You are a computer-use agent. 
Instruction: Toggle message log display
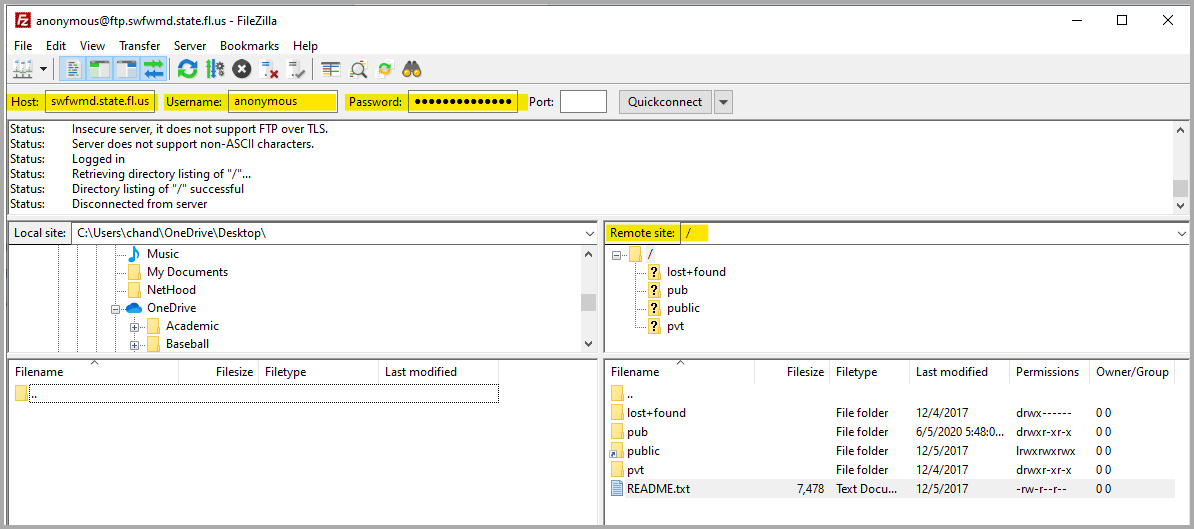click(x=73, y=69)
